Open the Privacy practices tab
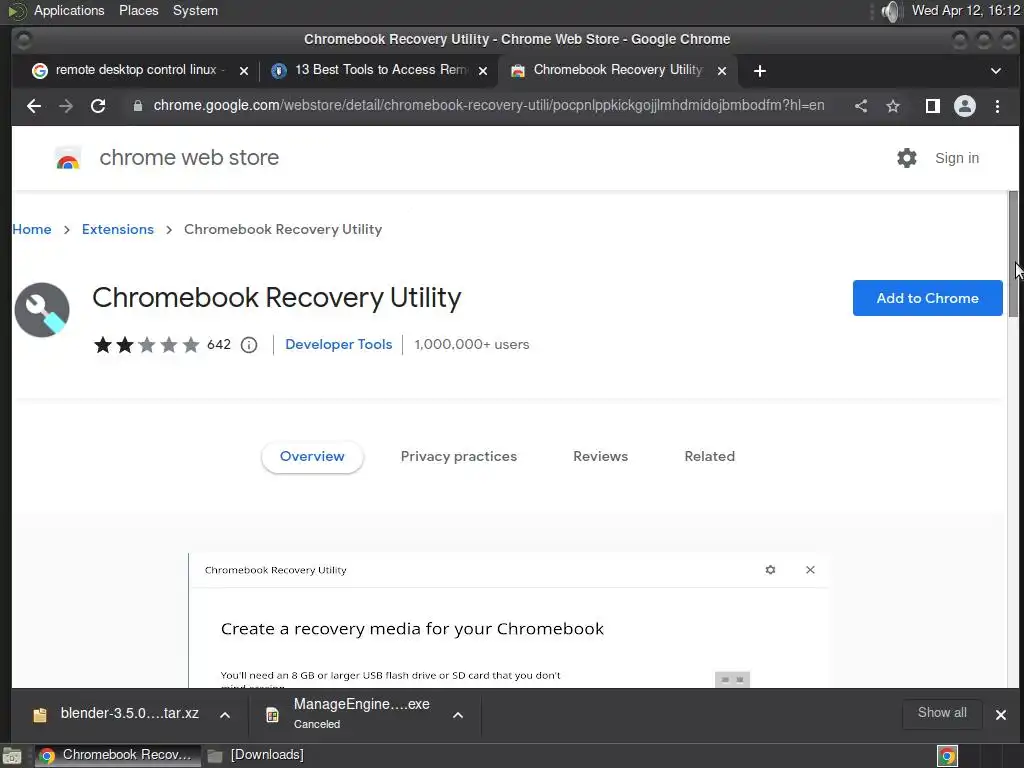Screen dimensions: 1024x768 pos(458,456)
